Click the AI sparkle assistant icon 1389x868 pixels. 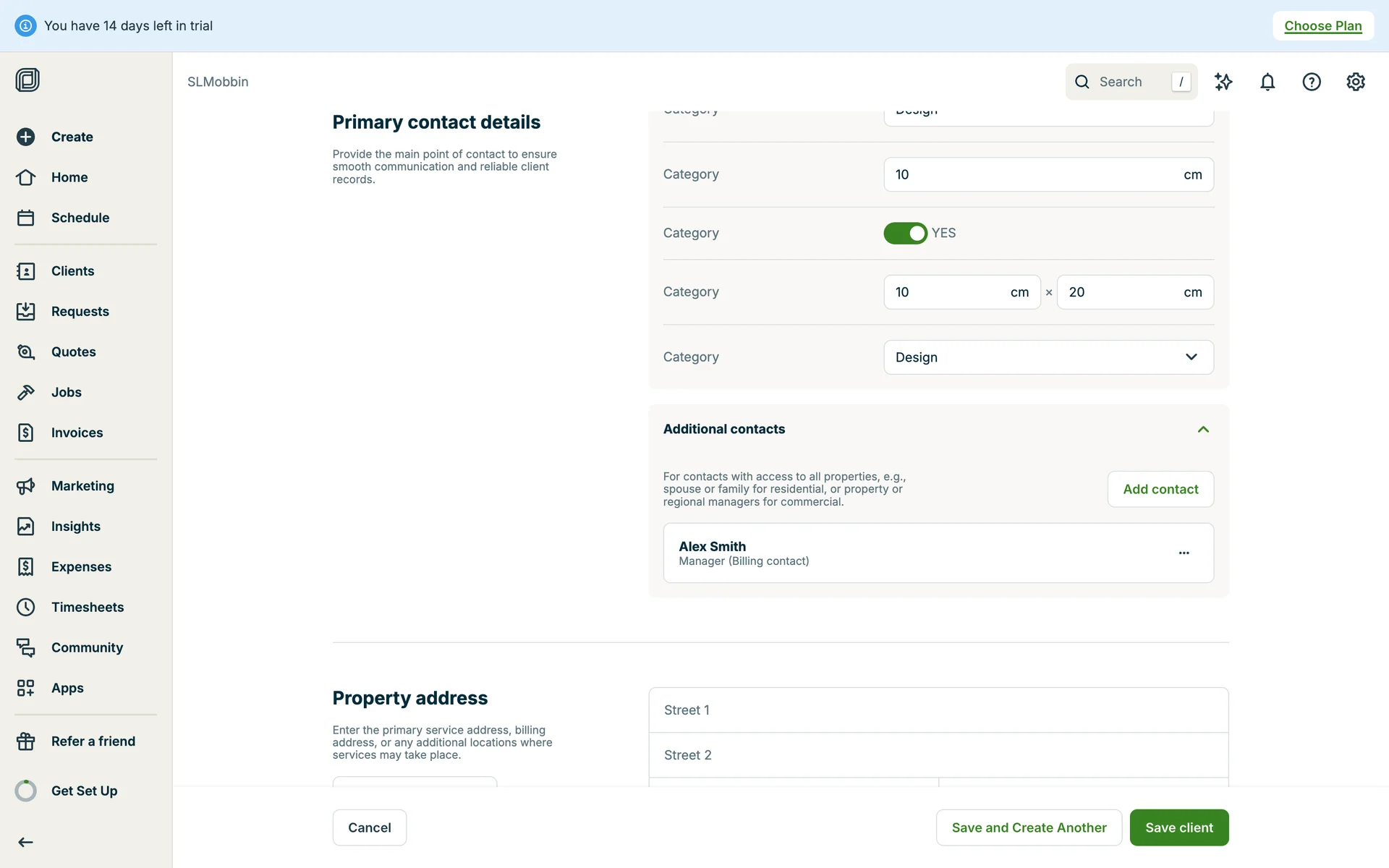pos(1223,82)
